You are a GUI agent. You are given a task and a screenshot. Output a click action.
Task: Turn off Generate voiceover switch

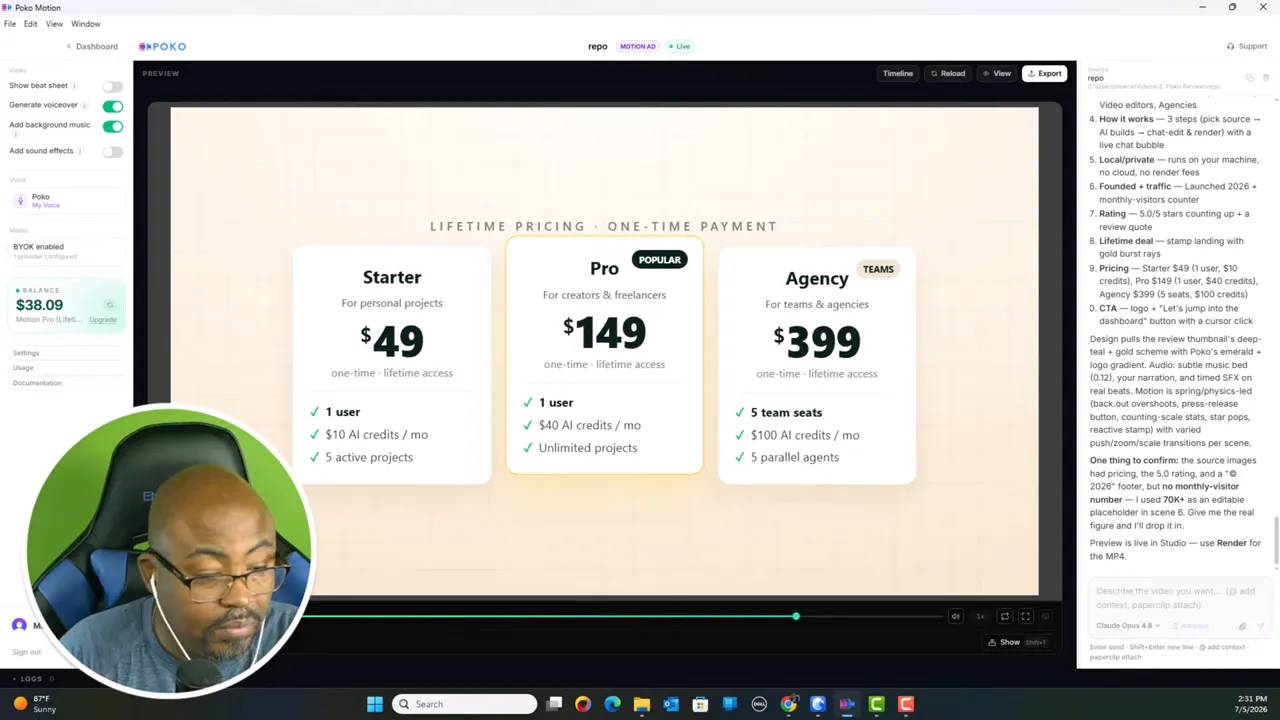[x=113, y=106]
